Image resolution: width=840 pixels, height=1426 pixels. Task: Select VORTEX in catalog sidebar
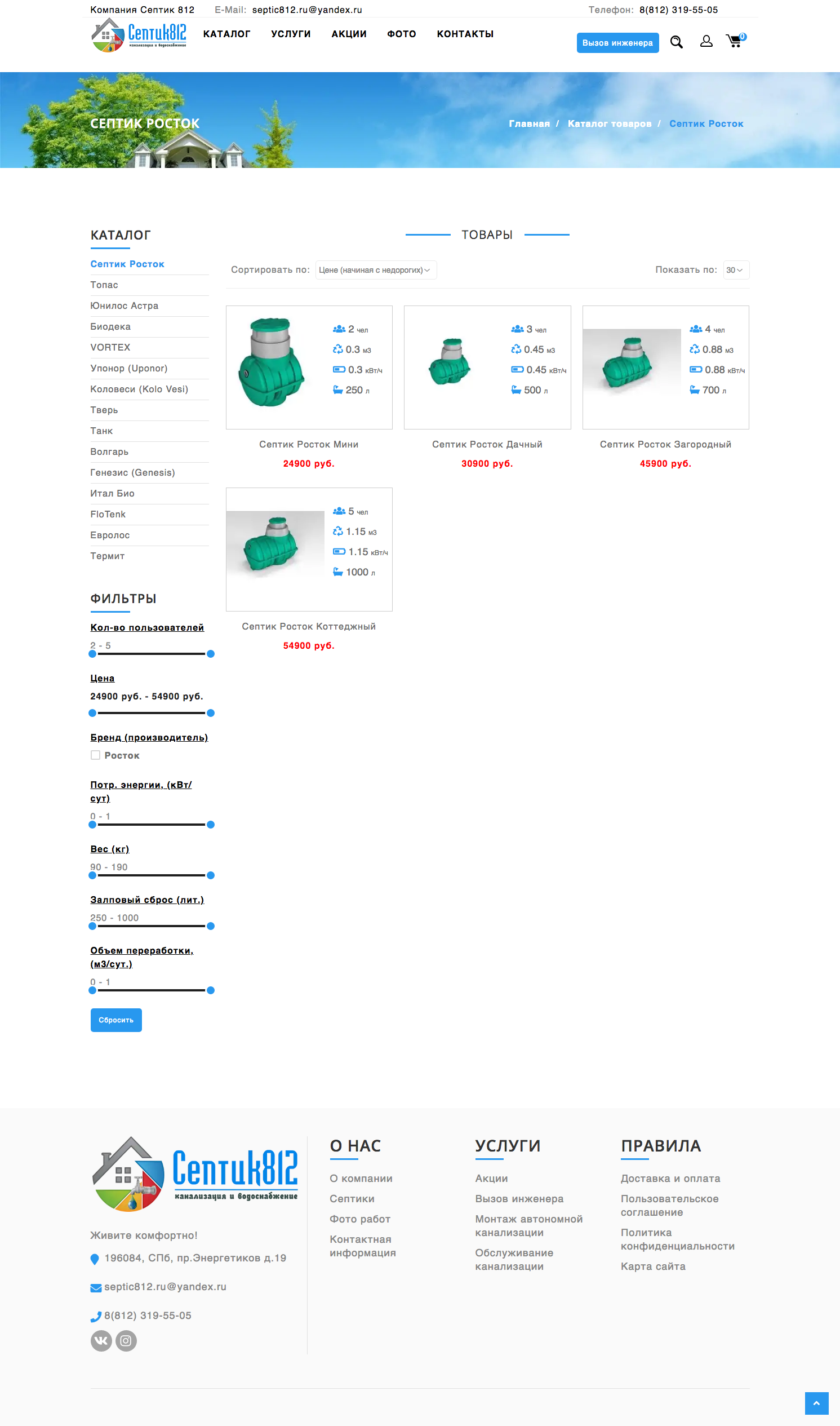110,347
